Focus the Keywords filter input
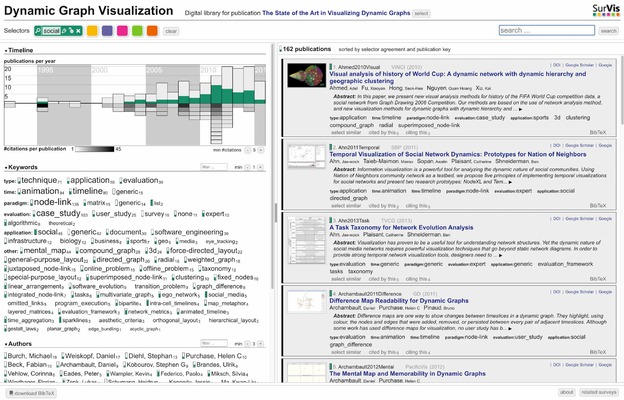The height and width of the screenshot is (400, 624). coord(214,167)
